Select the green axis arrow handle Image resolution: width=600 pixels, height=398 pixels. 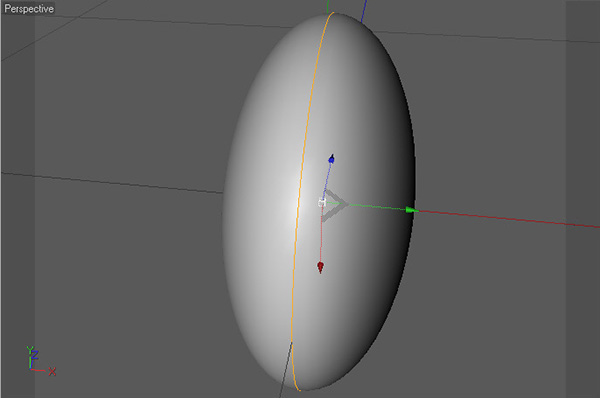point(412,210)
